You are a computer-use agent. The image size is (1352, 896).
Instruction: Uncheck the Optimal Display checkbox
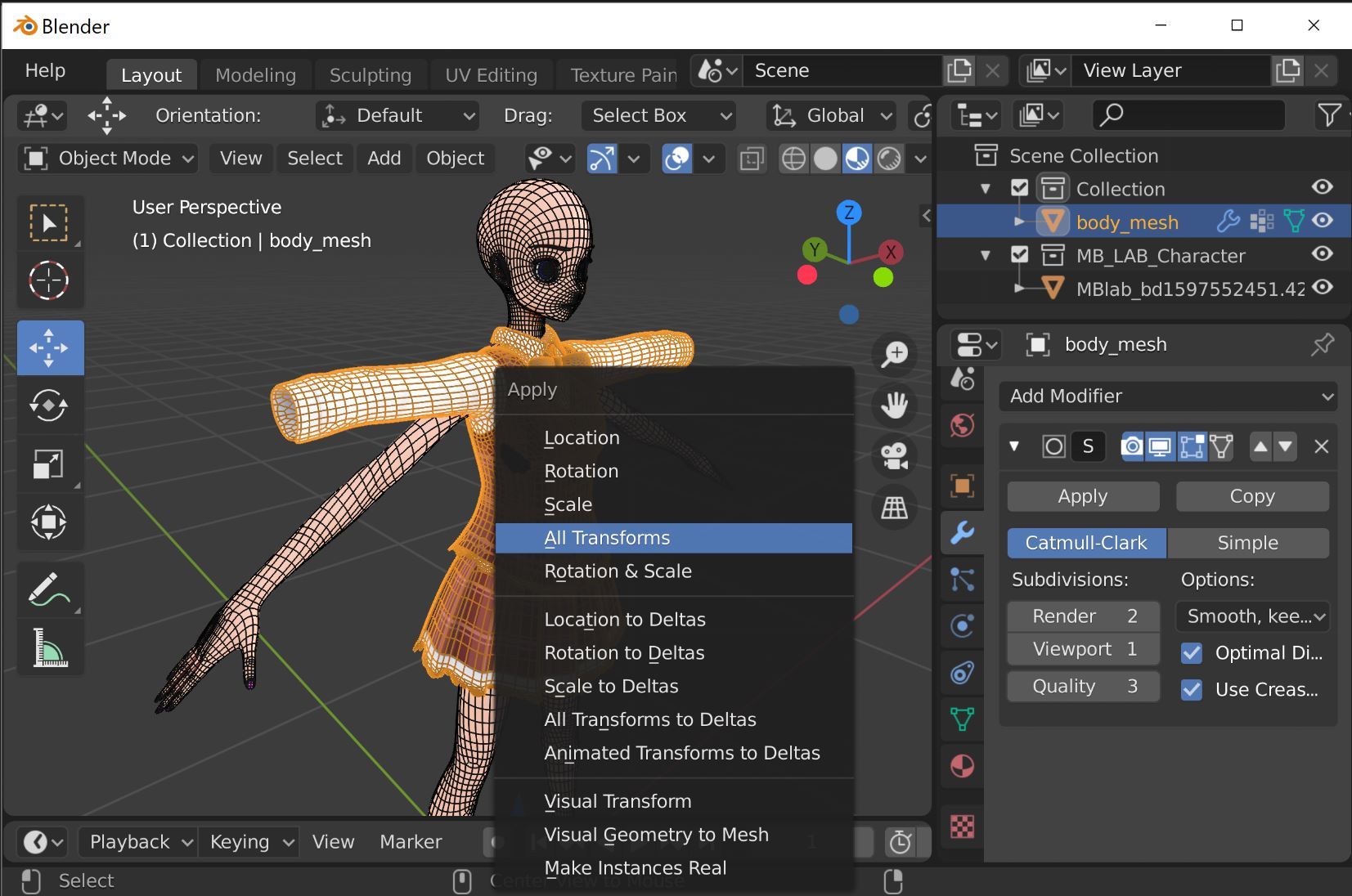click(x=1192, y=653)
